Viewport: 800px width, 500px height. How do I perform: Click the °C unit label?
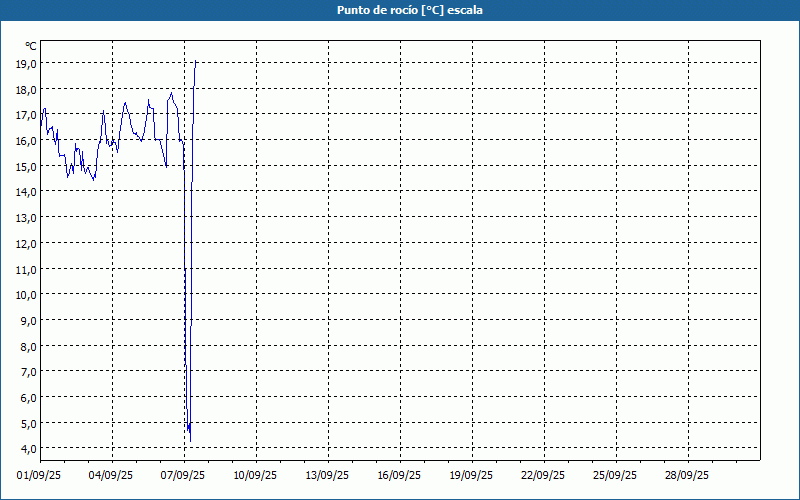pyautogui.click(x=31, y=46)
